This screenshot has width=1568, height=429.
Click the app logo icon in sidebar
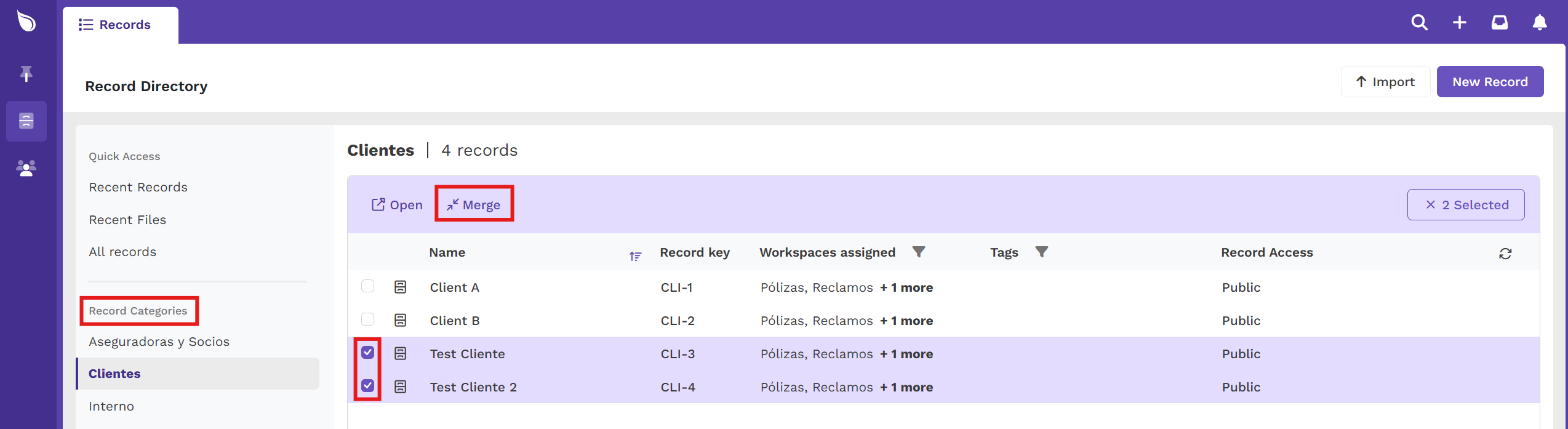(x=26, y=22)
